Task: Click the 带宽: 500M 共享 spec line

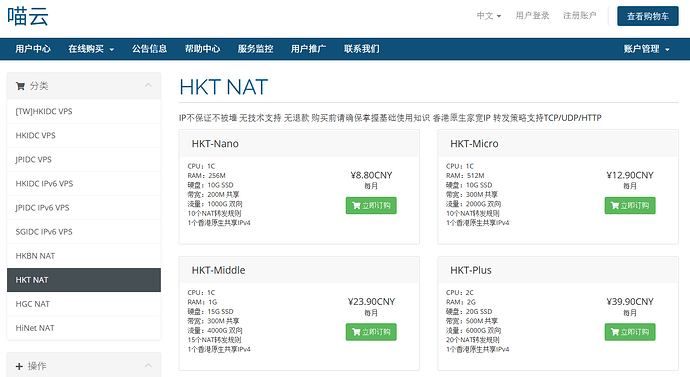Action: (x=472, y=321)
